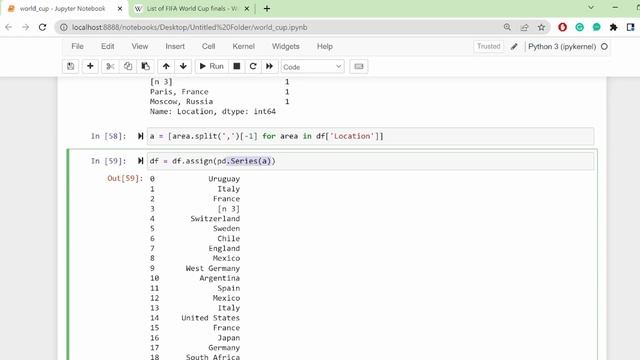Screen dimensions: 640x360
Task: Run cell In [58] with its play icon
Action: (x=140, y=136)
